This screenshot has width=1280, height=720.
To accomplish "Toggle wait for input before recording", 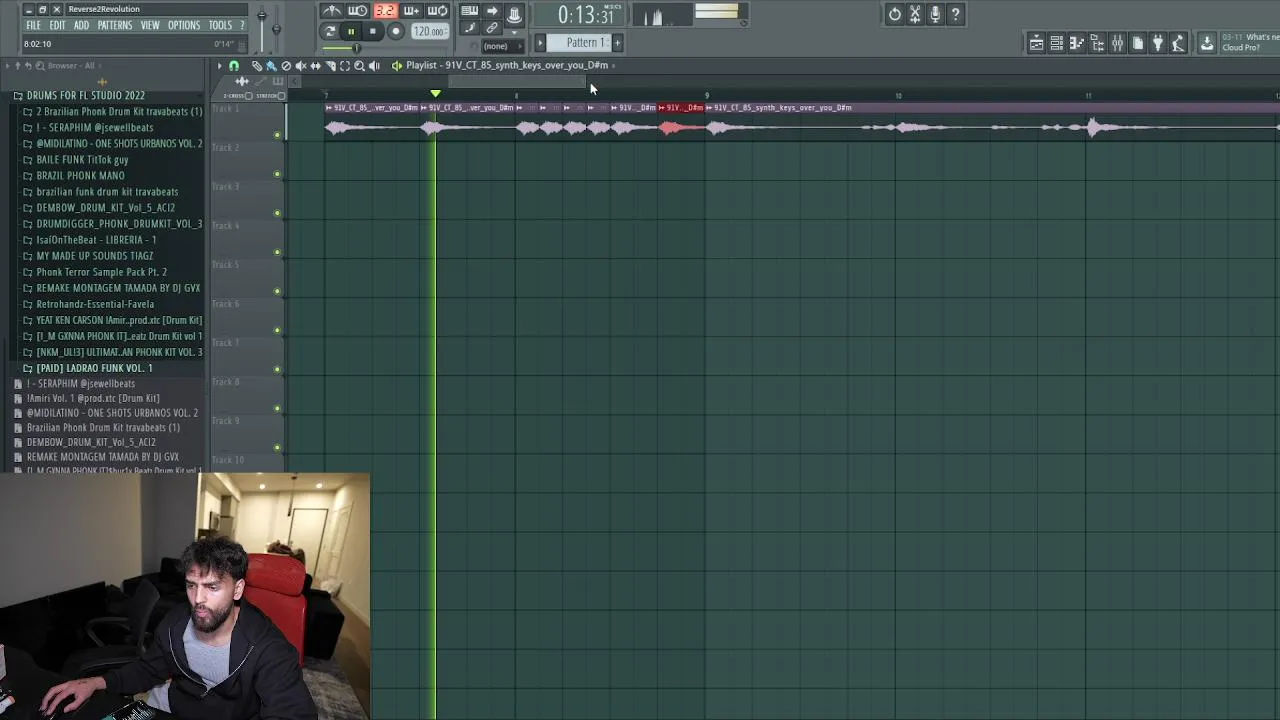I will (358, 12).
